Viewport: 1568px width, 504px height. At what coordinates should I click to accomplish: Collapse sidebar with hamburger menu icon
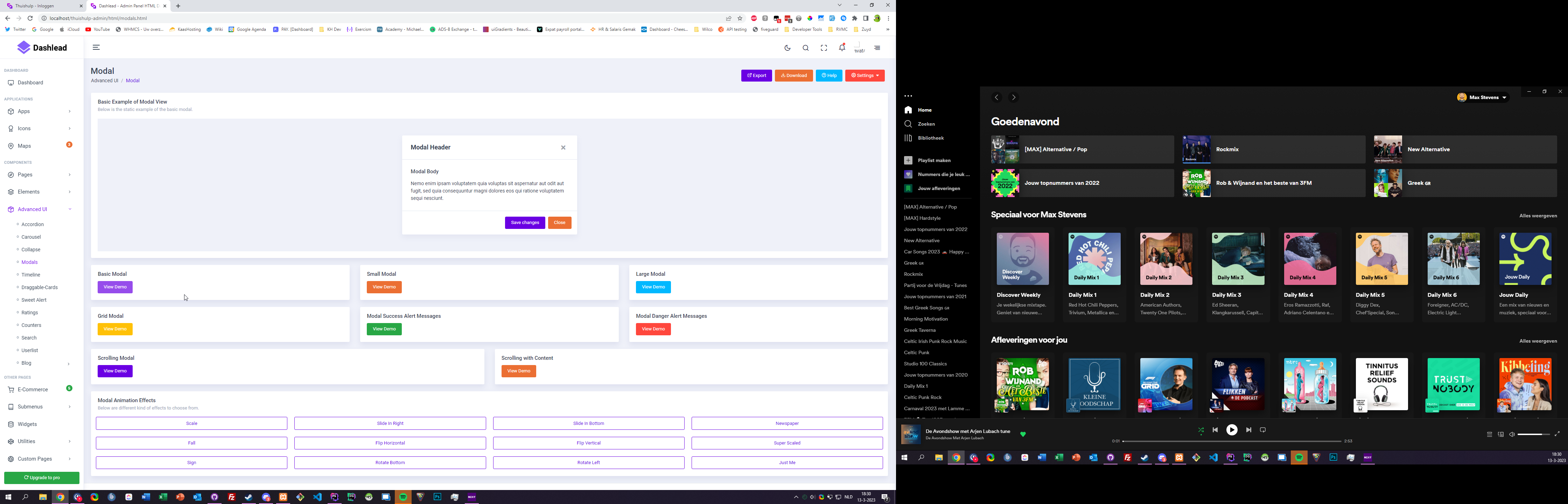(96, 48)
